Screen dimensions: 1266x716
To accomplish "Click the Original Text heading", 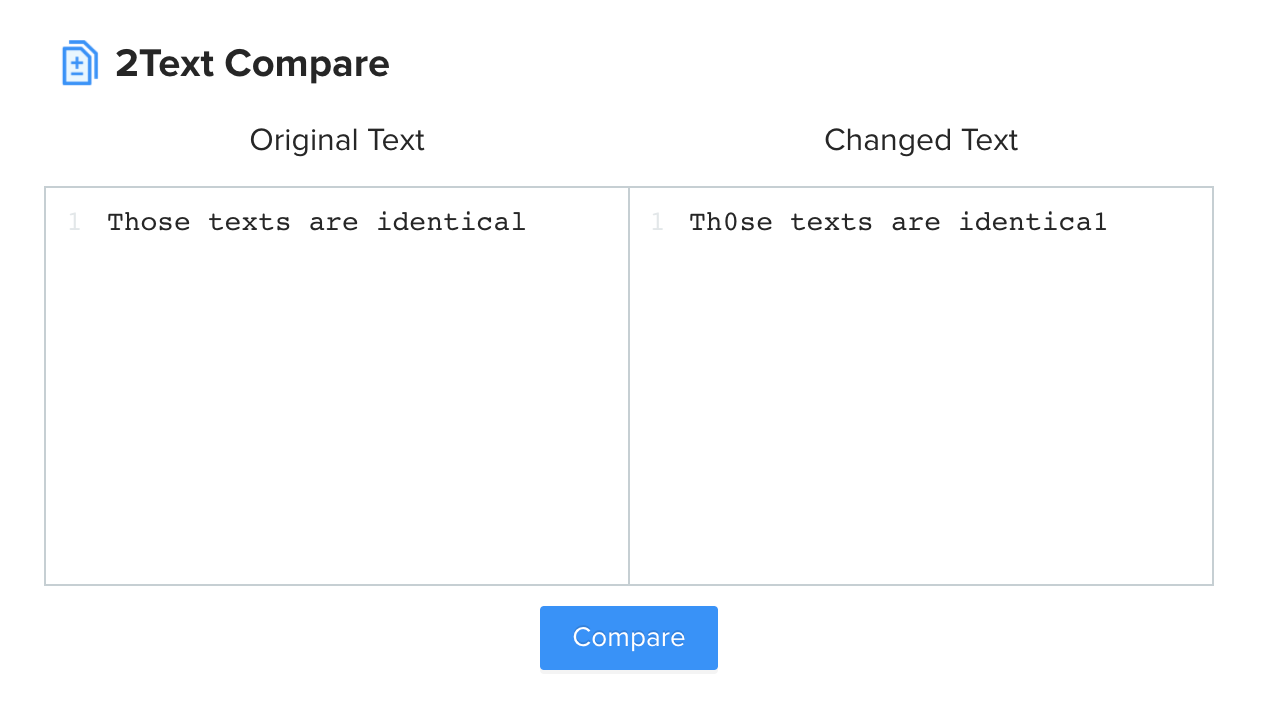I will click(x=336, y=140).
